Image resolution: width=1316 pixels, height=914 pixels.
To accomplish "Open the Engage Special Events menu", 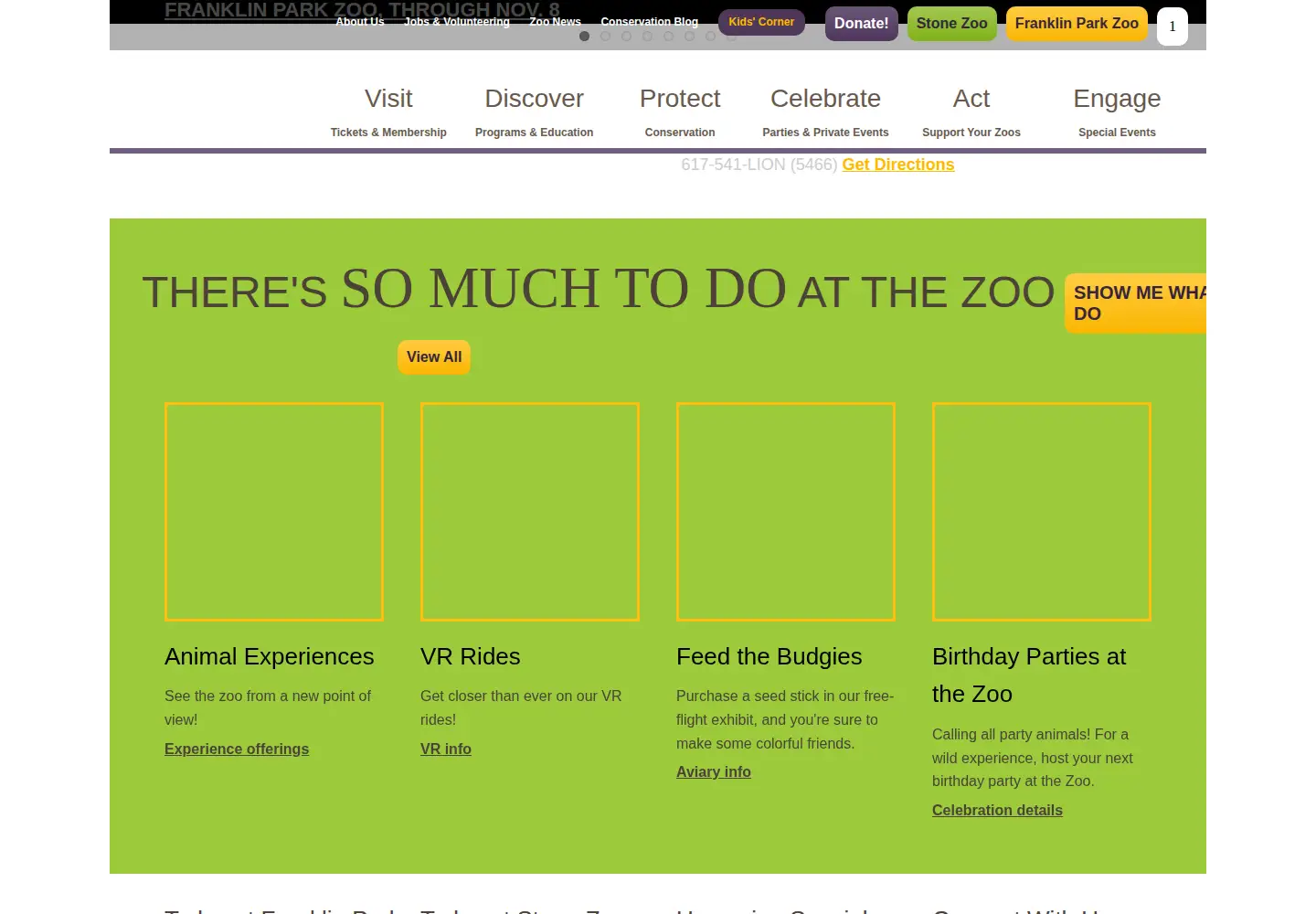I will [1117, 112].
